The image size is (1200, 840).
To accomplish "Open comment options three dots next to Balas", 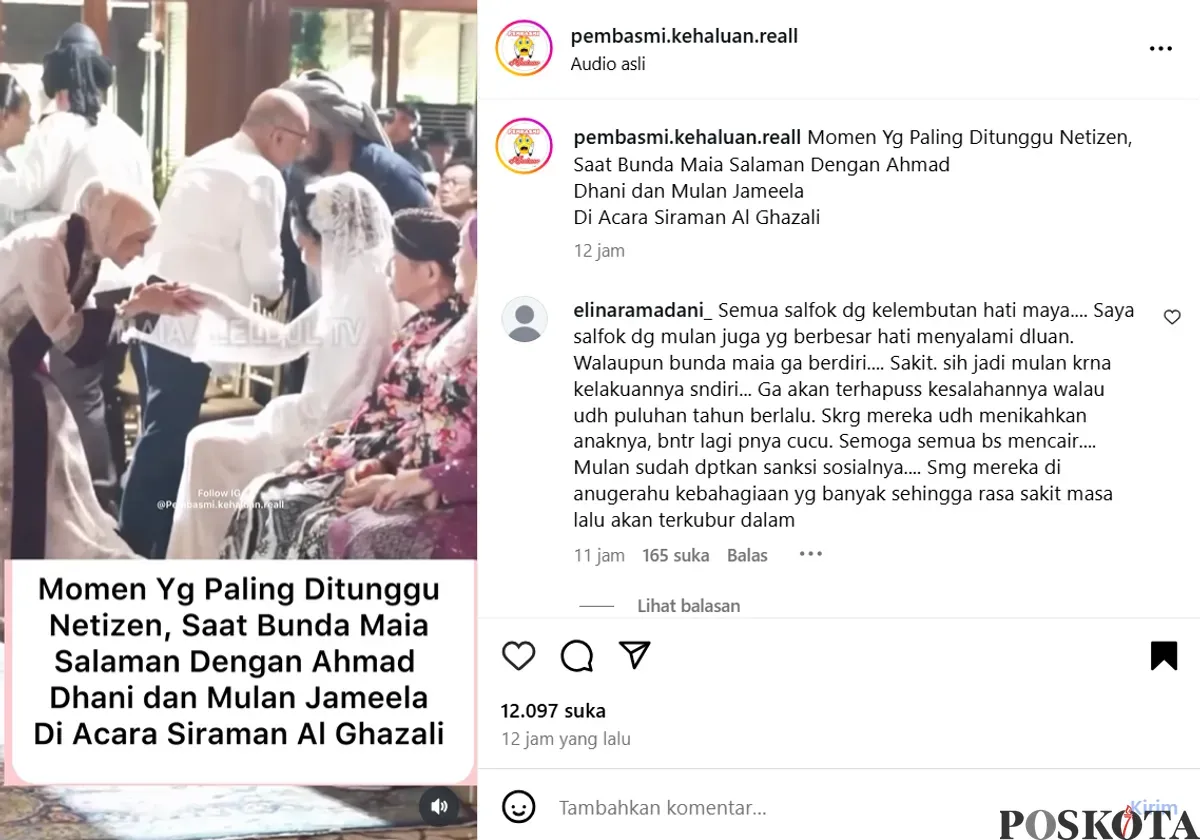I will [810, 554].
